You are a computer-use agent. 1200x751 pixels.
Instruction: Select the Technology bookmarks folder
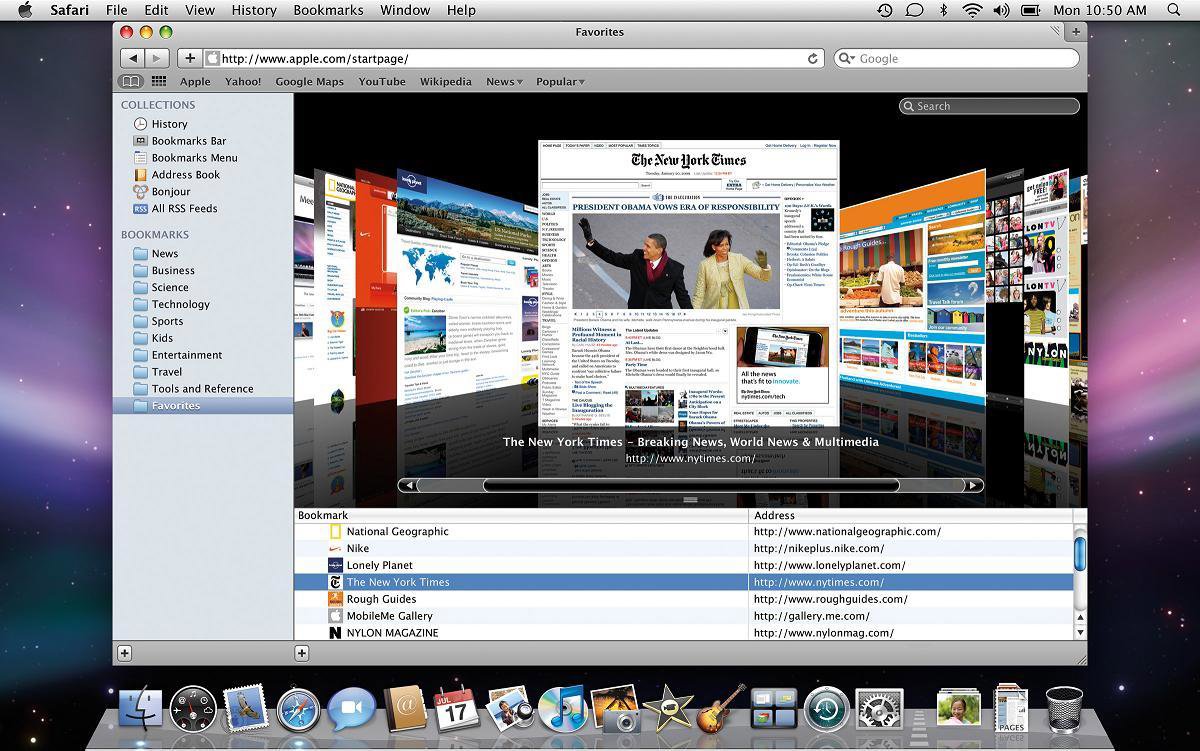(x=180, y=304)
